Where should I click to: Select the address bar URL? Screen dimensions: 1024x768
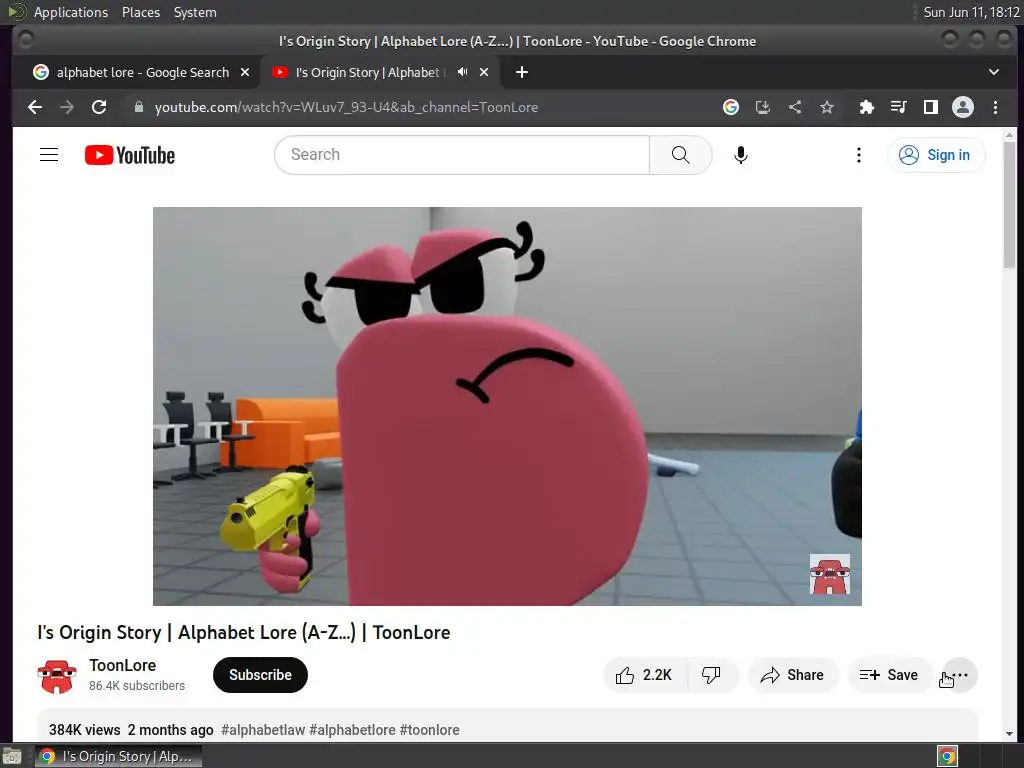pos(346,107)
